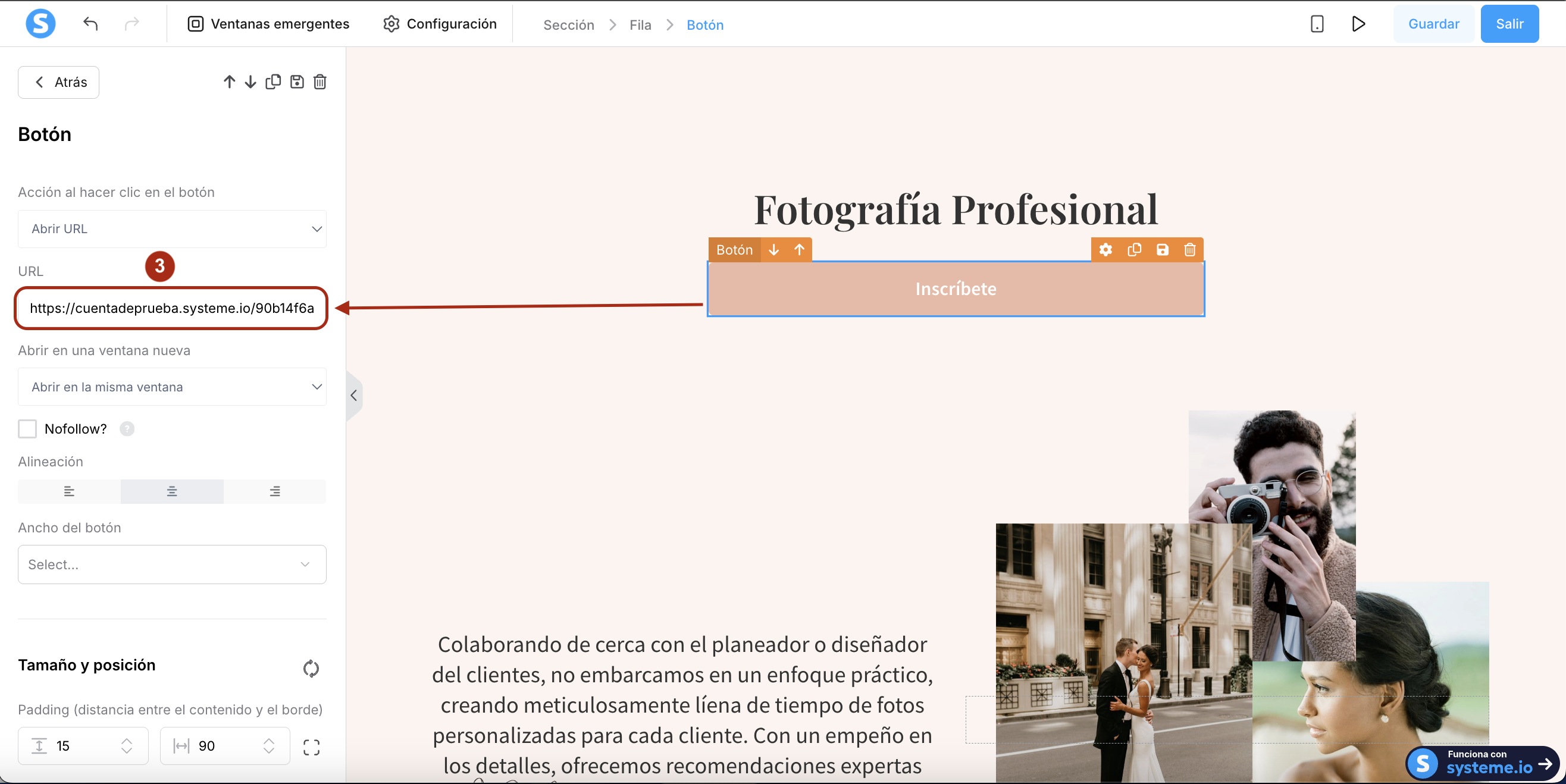Image resolution: width=1566 pixels, height=784 pixels.
Task: Open the Ancho del botón Select dropdown
Action: (172, 564)
